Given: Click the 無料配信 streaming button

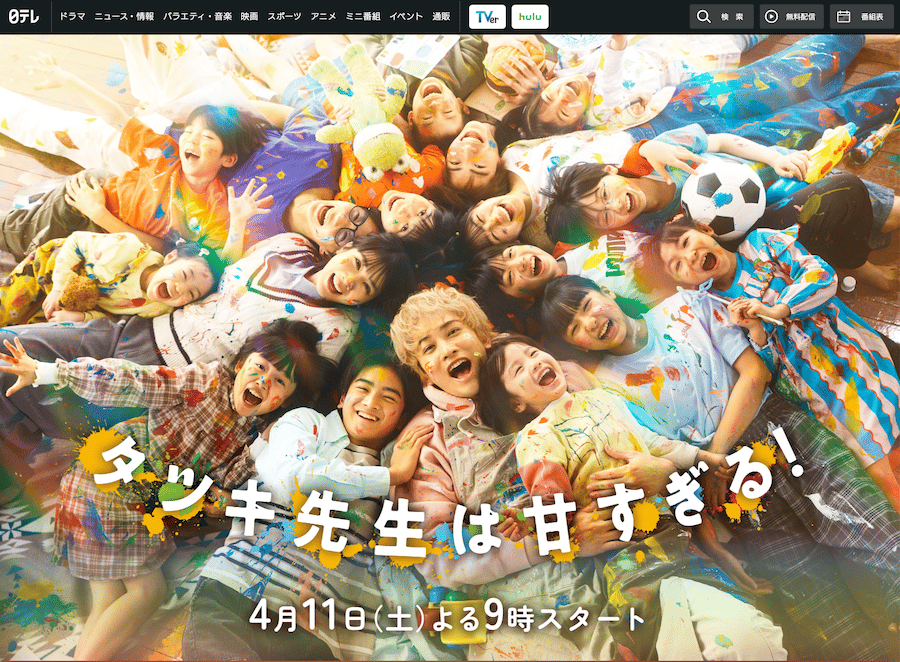Looking at the screenshot, I should coord(793,16).
